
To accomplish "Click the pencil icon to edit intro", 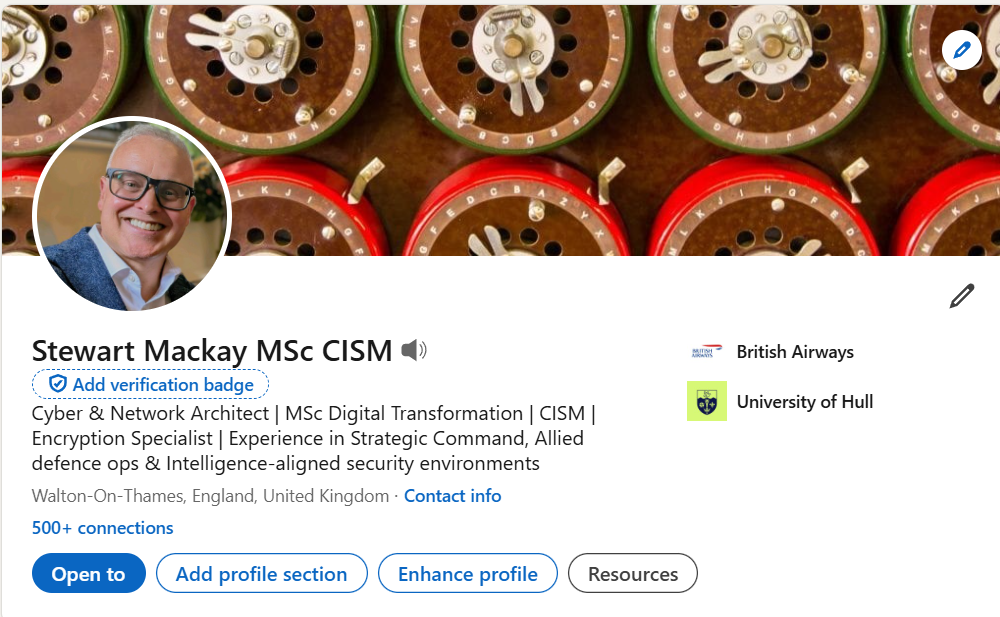I will (962, 295).
